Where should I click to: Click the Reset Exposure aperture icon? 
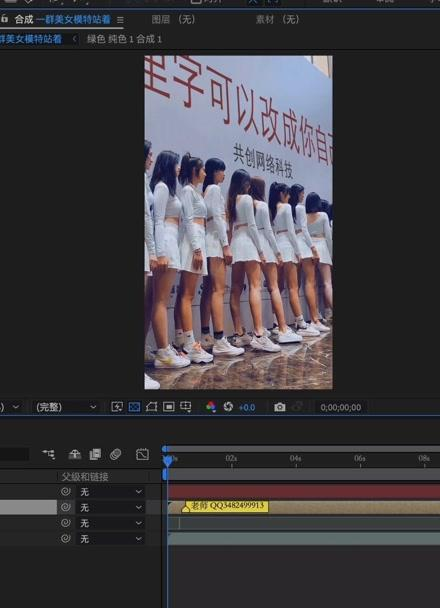(x=228, y=407)
